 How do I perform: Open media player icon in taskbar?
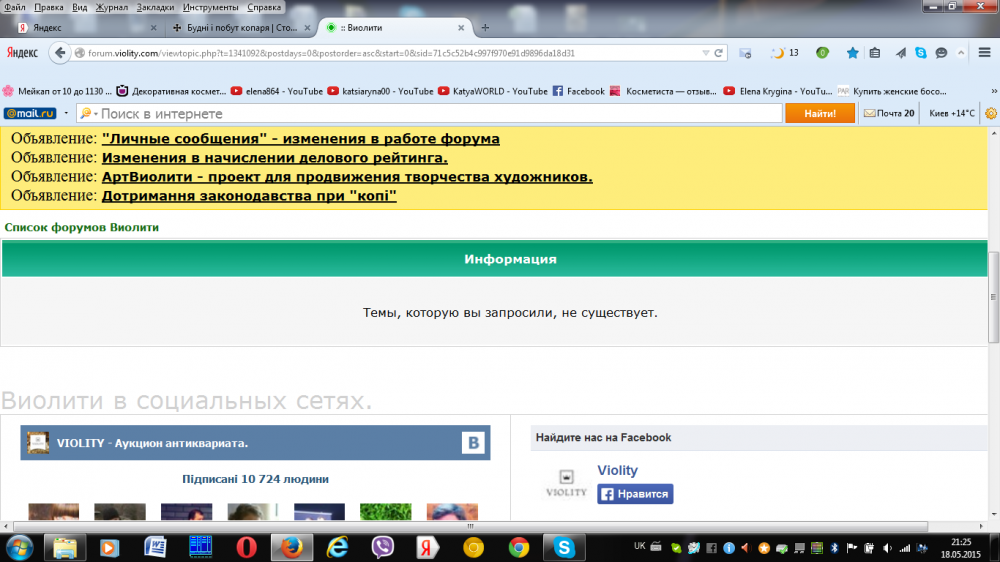(109, 547)
